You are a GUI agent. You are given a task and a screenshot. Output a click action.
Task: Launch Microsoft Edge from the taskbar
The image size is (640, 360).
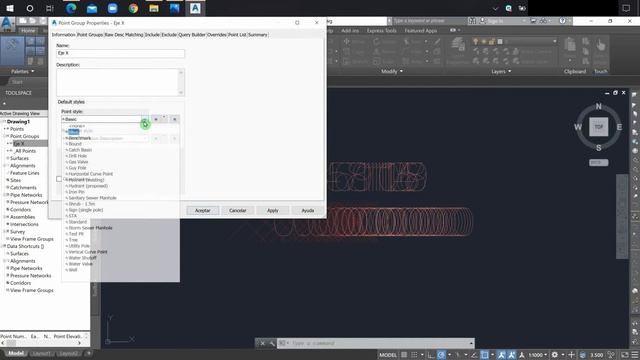click(71, 8)
